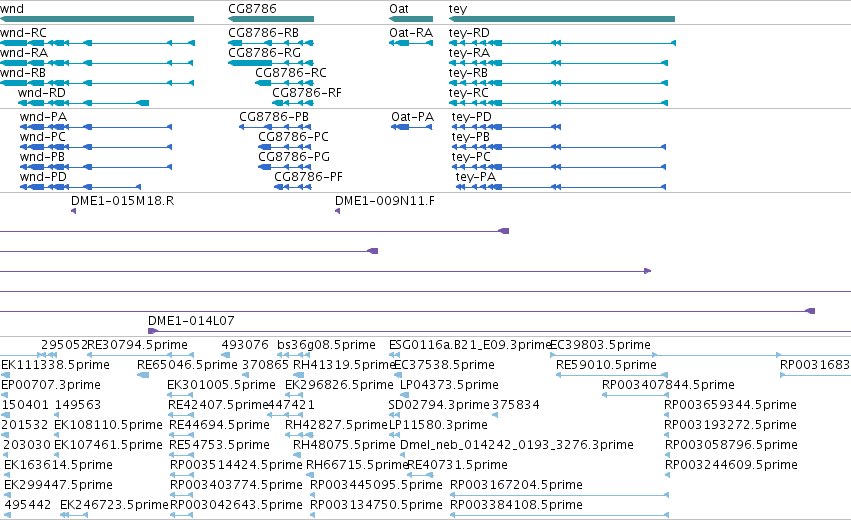This screenshot has width=851, height=520.
Task: Click CG8786-RG transcript label
Action: coord(264,53)
